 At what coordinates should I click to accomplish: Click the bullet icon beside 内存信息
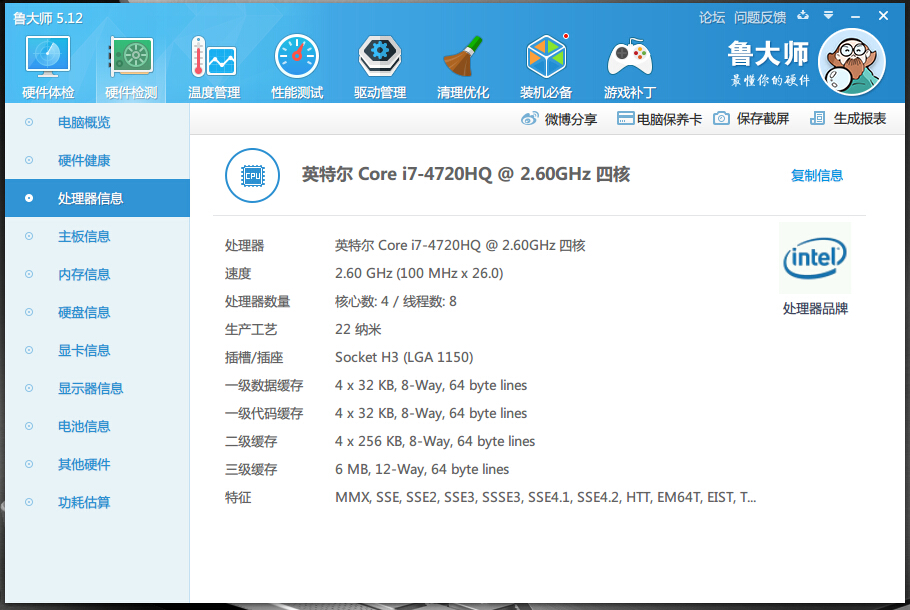[29, 274]
